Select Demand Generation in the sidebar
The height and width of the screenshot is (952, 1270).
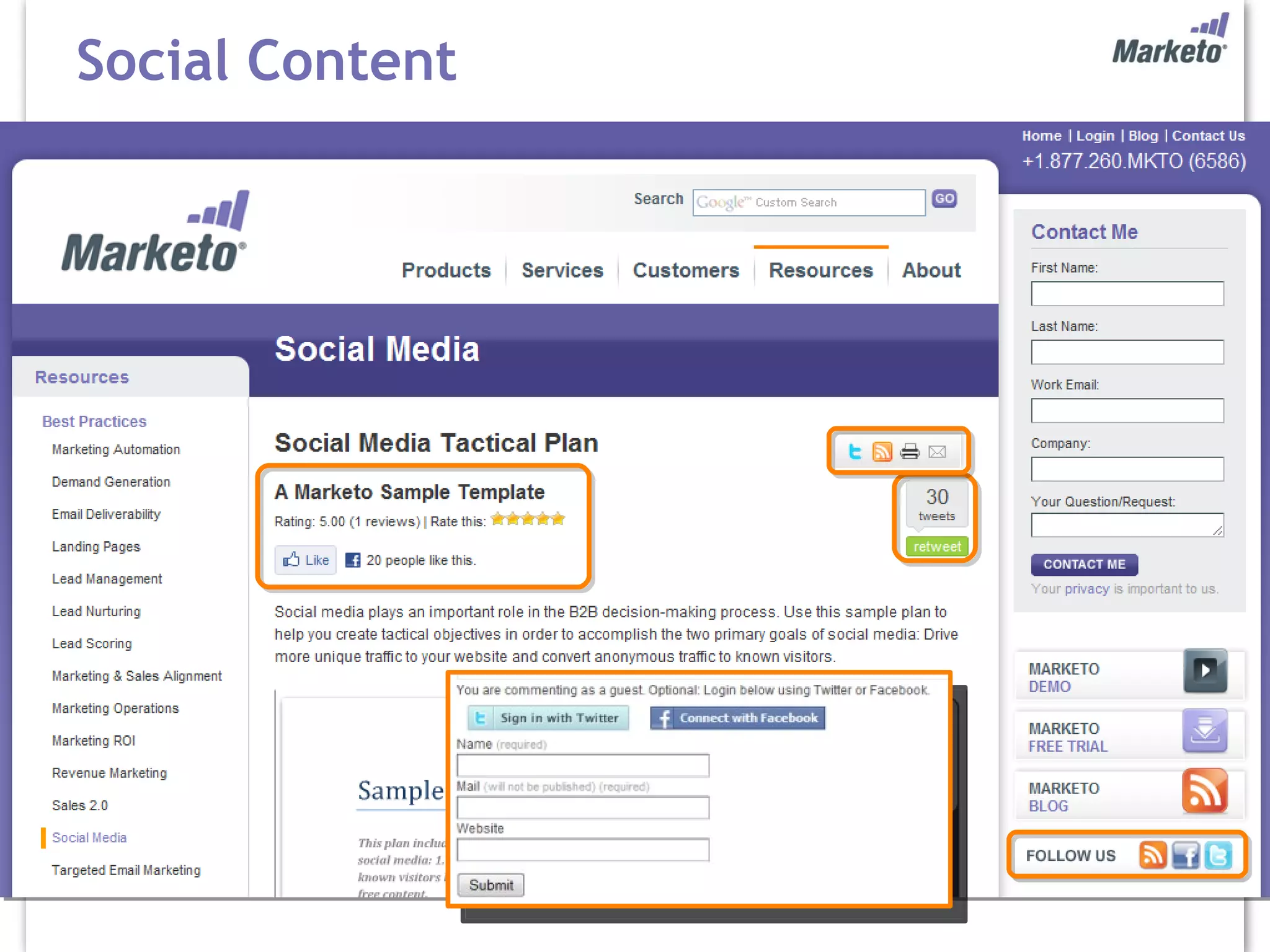click(111, 482)
